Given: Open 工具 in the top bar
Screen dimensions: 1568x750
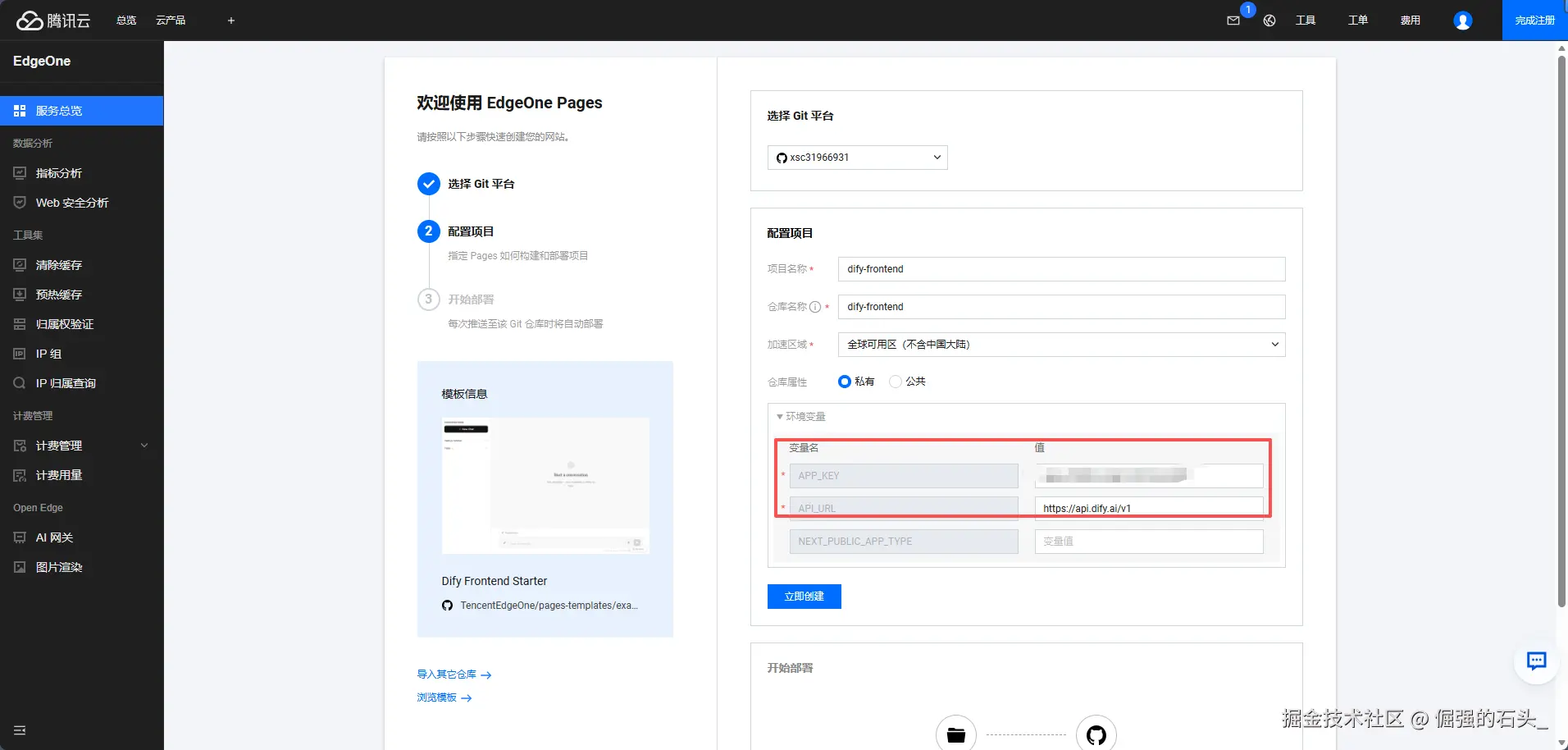Looking at the screenshot, I should pyautogui.click(x=1306, y=21).
